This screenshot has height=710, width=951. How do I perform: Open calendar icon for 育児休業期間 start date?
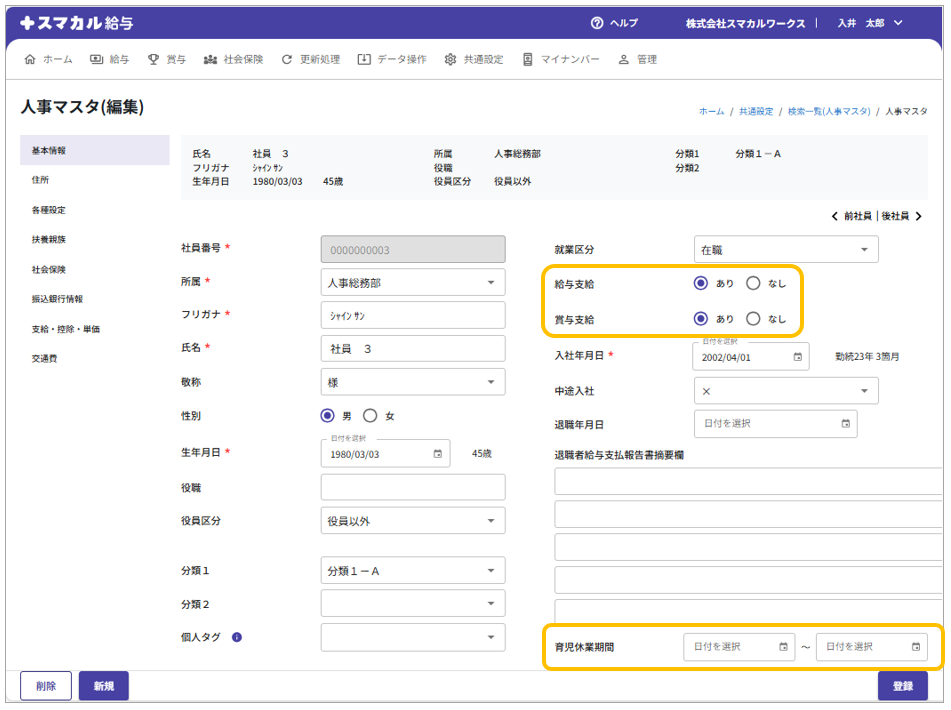(x=783, y=647)
